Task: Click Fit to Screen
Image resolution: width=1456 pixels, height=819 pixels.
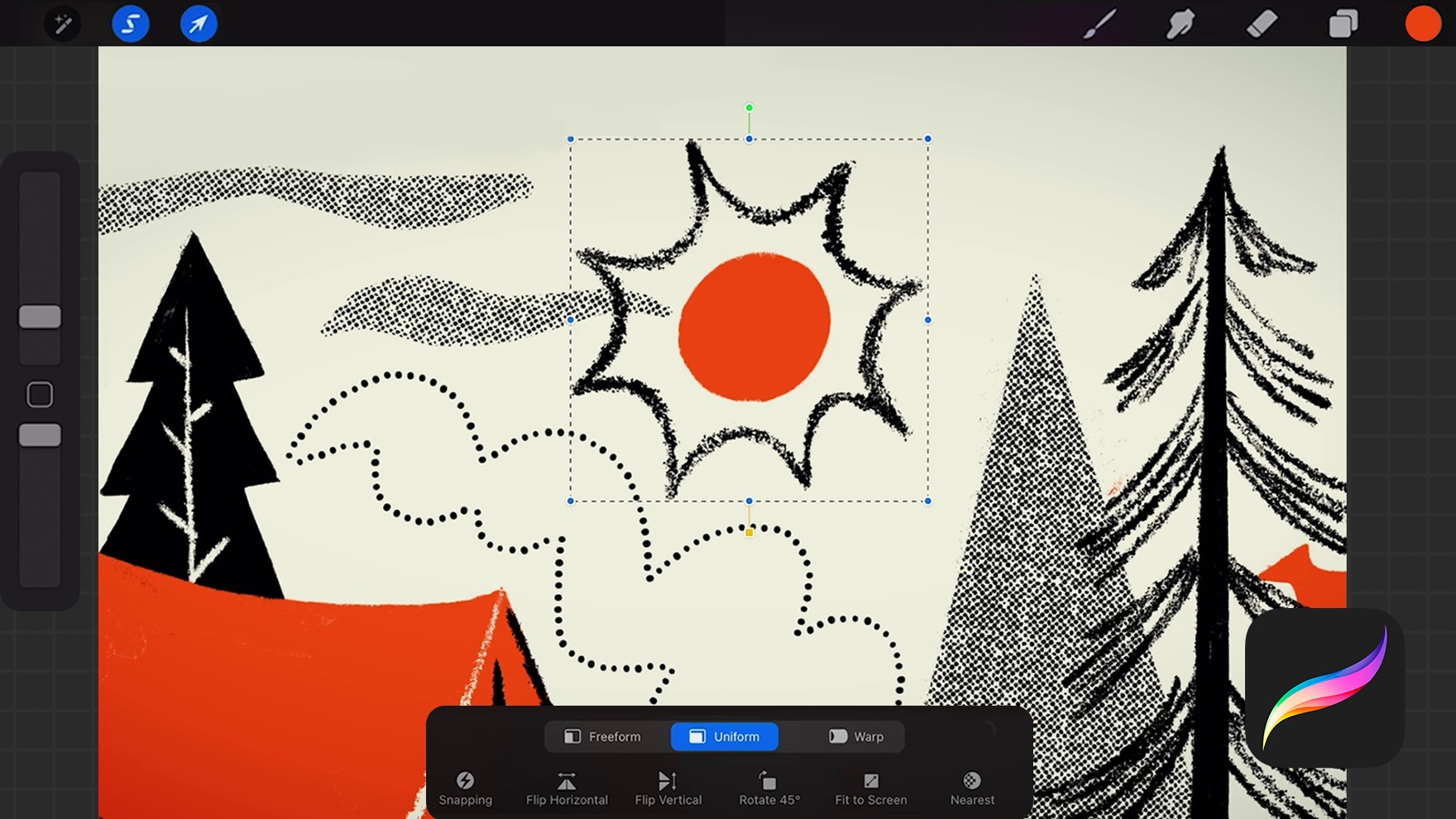Action: pyautogui.click(x=871, y=788)
